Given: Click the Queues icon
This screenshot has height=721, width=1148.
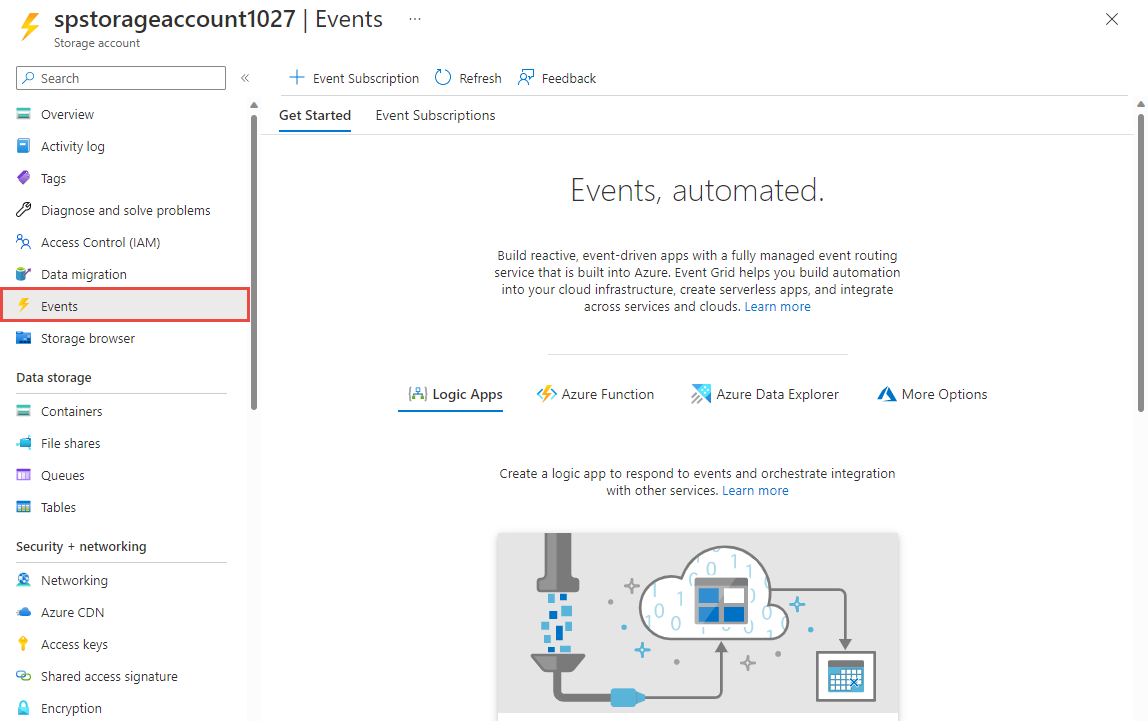Looking at the screenshot, I should click(23, 474).
